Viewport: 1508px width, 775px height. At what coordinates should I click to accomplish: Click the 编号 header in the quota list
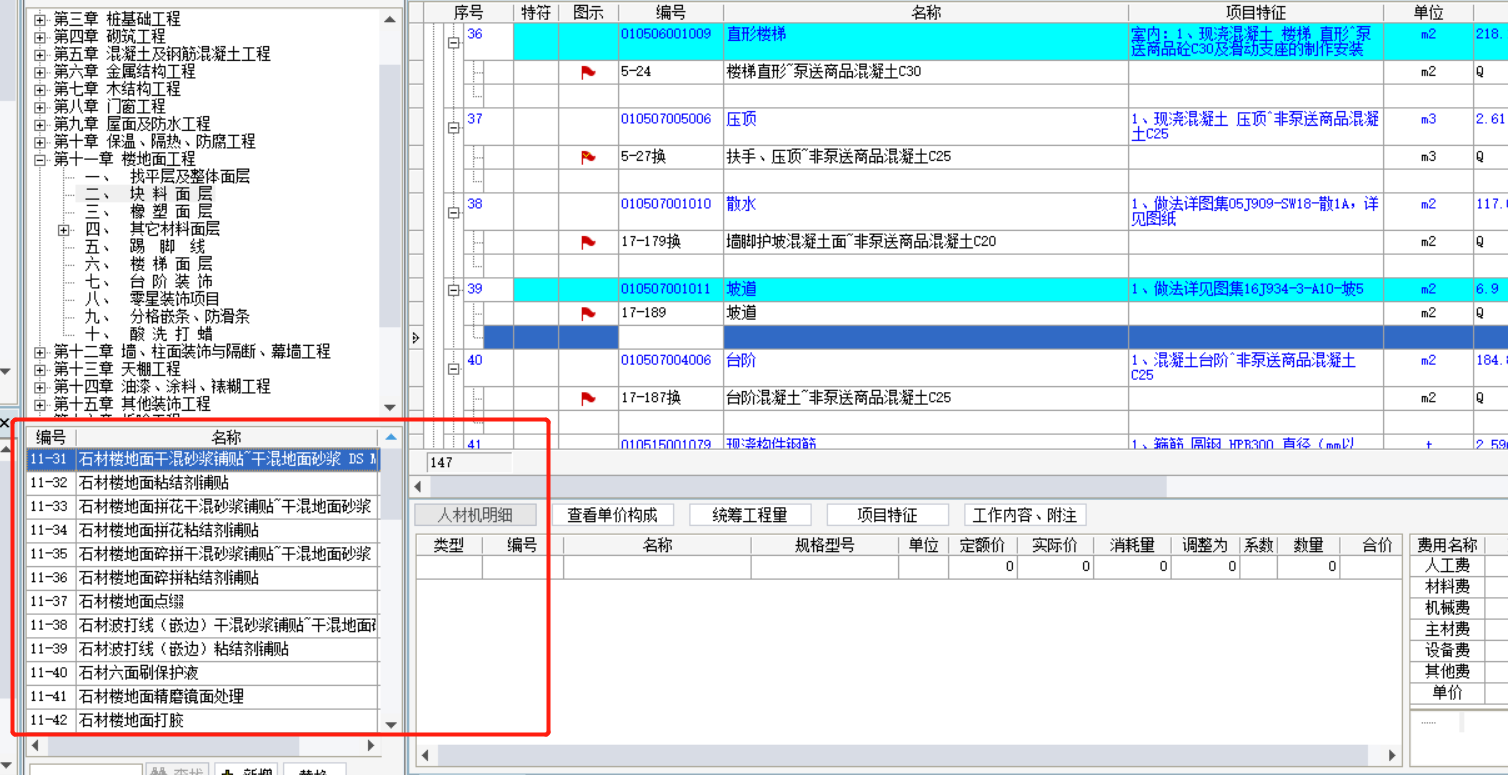[x=51, y=437]
